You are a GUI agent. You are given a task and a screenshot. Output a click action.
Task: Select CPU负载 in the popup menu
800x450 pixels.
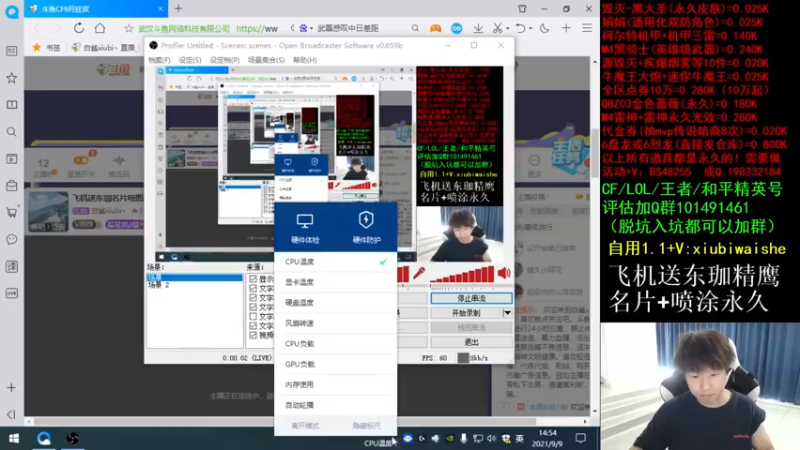coord(335,343)
